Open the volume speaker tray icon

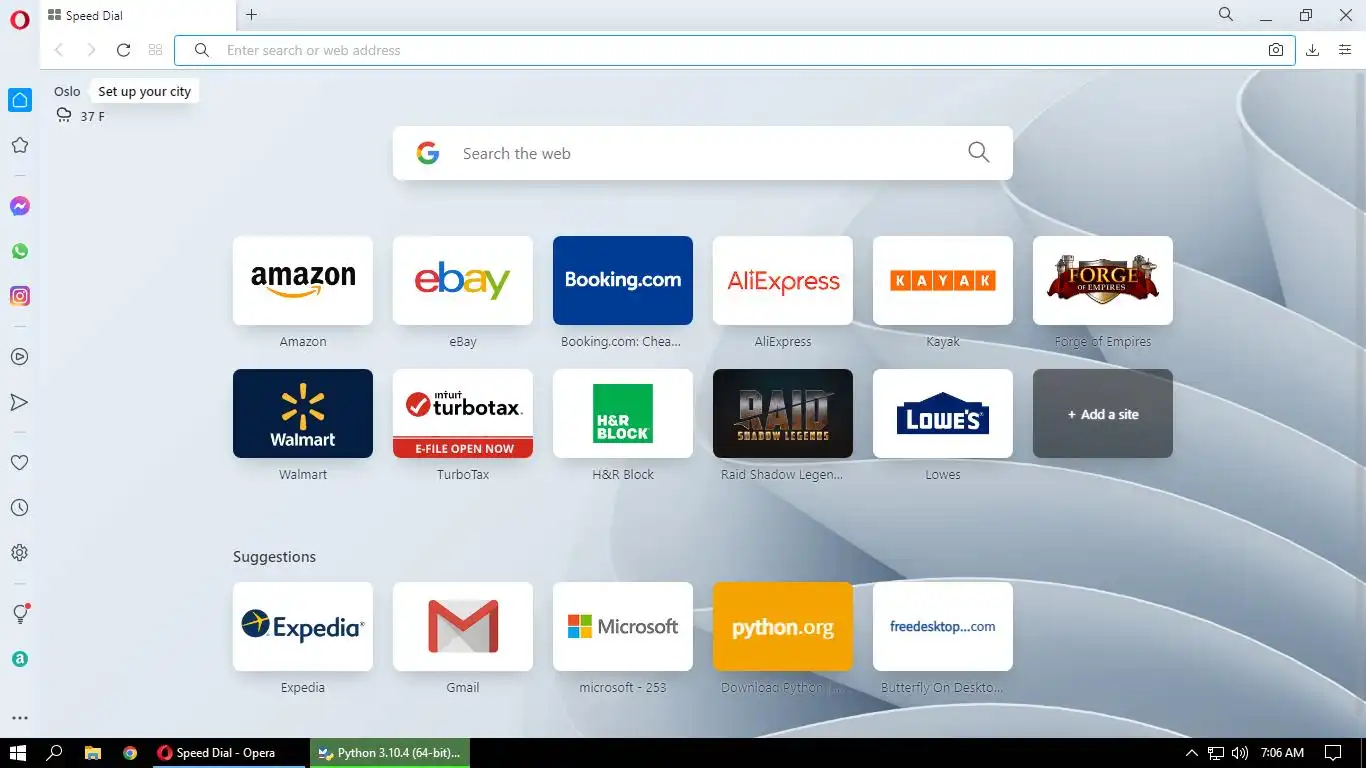point(1240,753)
